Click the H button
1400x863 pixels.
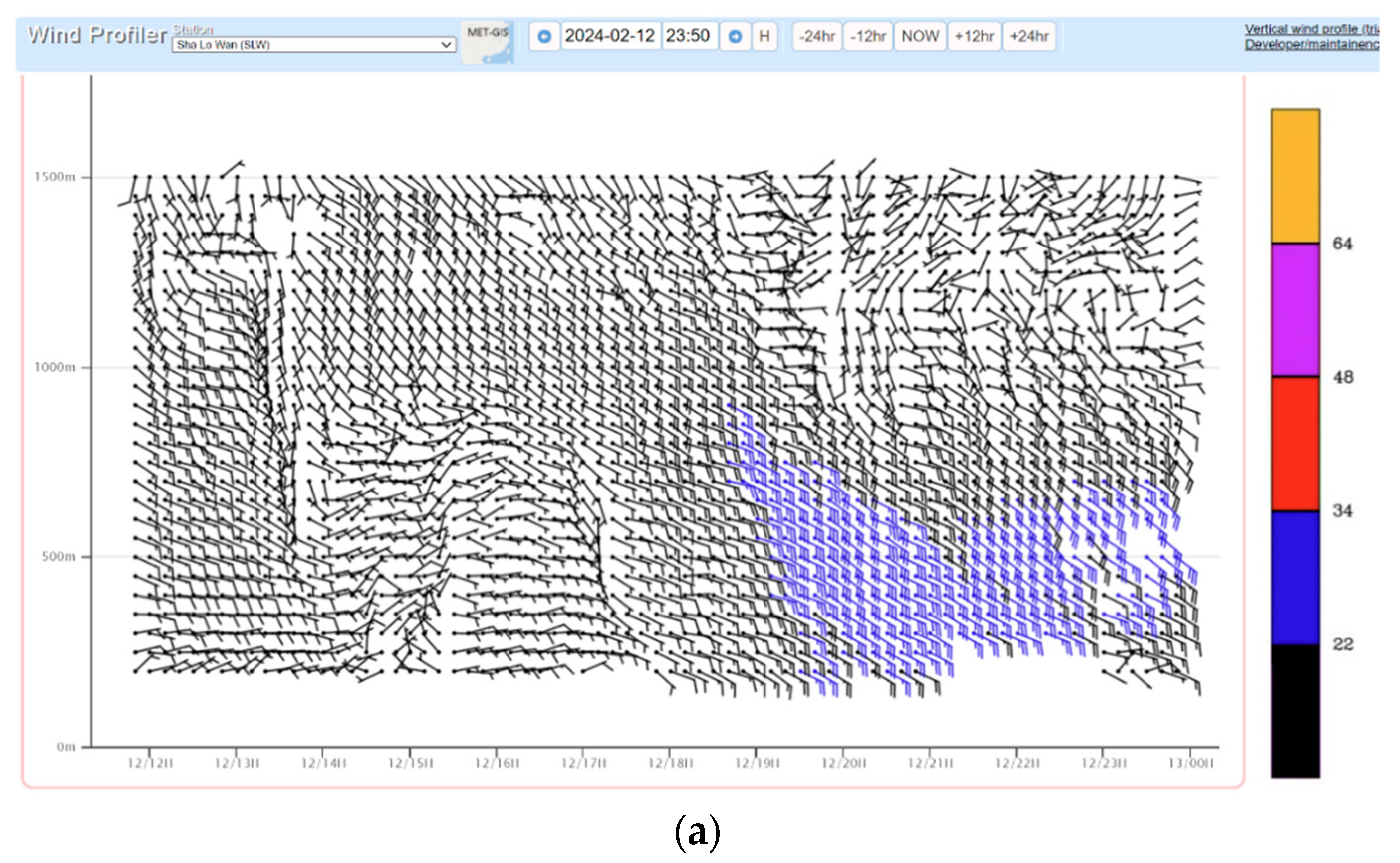764,36
